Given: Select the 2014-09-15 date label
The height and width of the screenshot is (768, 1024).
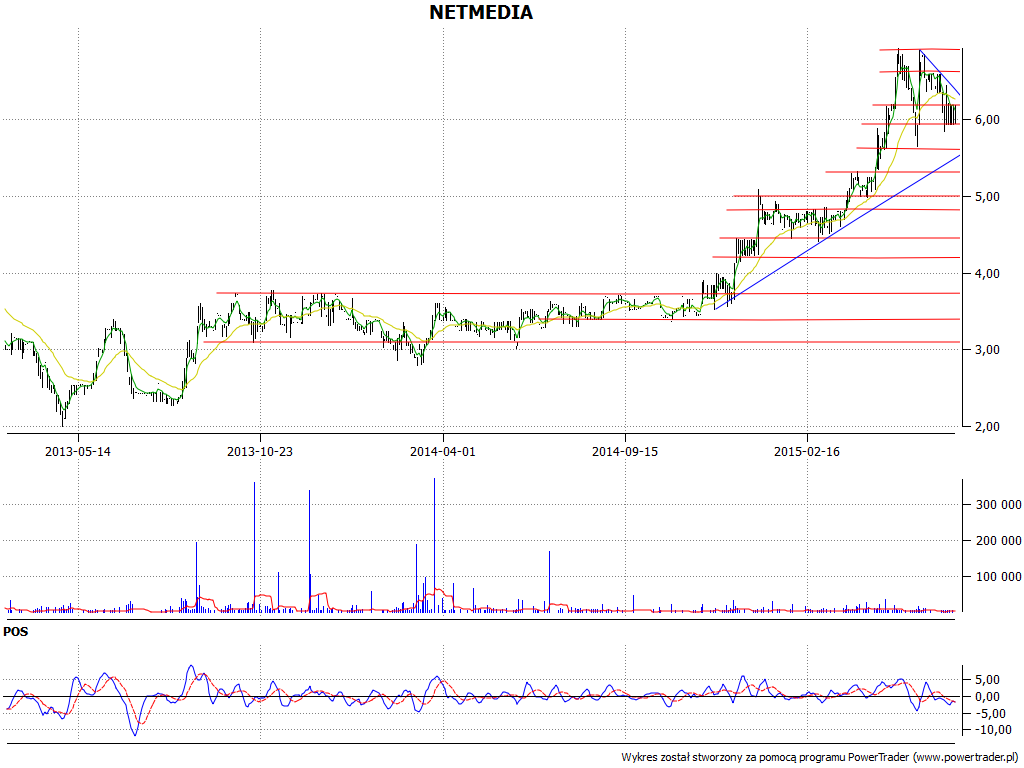Looking at the screenshot, I should tap(625, 451).
